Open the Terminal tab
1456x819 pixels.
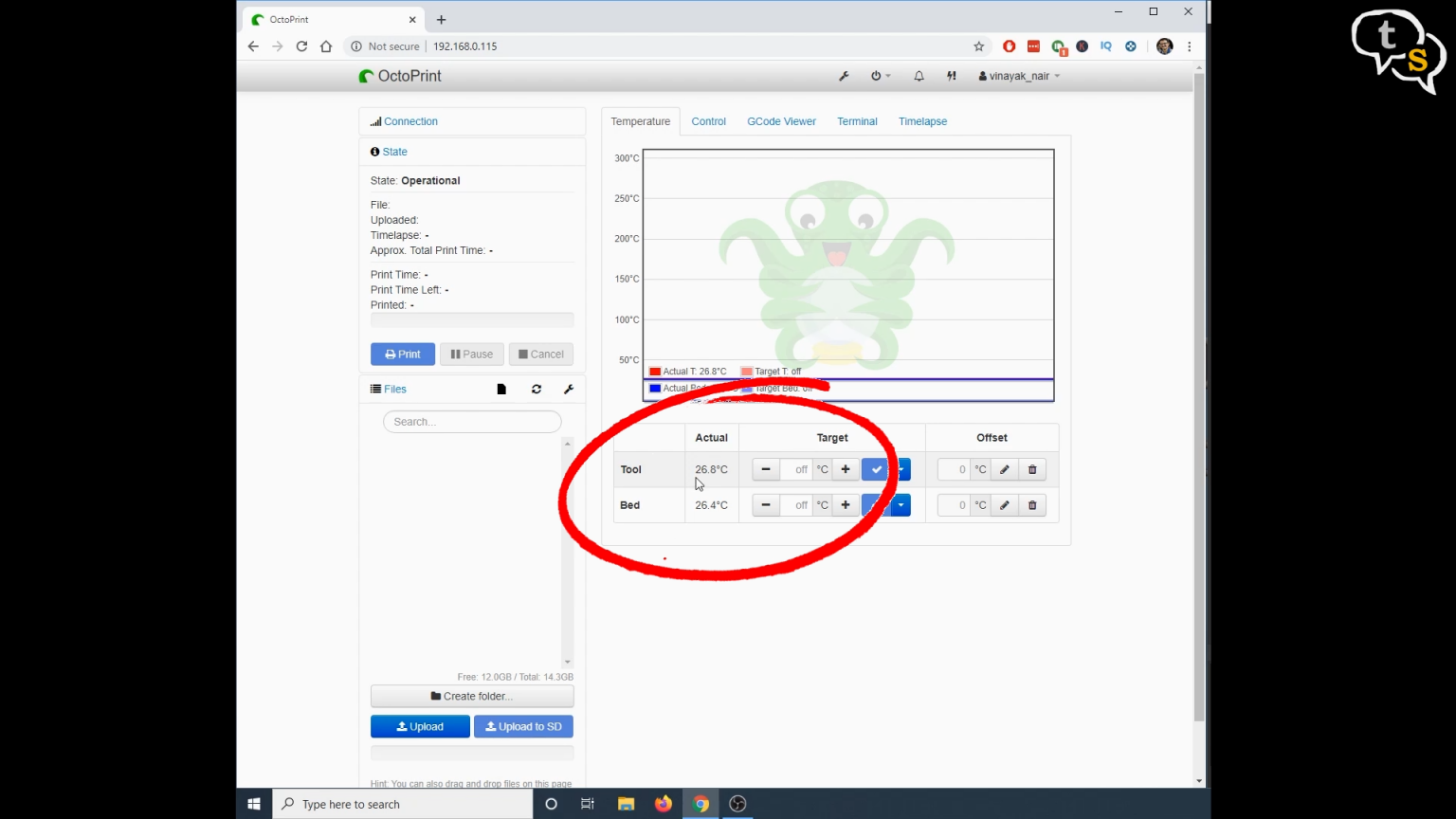pyautogui.click(x=856, y=121)
